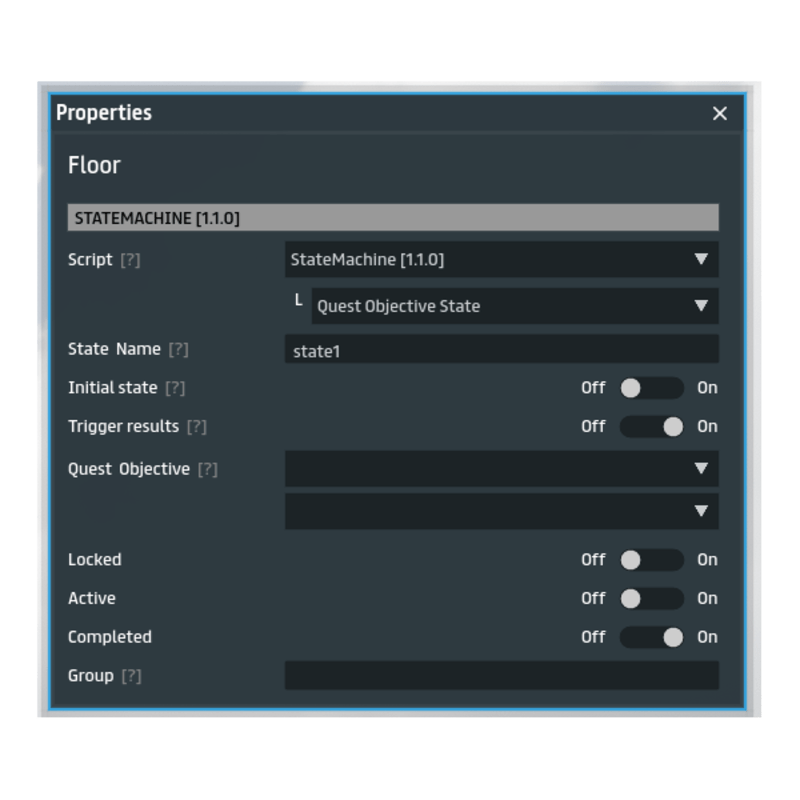Click the help icon next to Script
Viewport: 800px width, 800px height.
tap(130, 260)
